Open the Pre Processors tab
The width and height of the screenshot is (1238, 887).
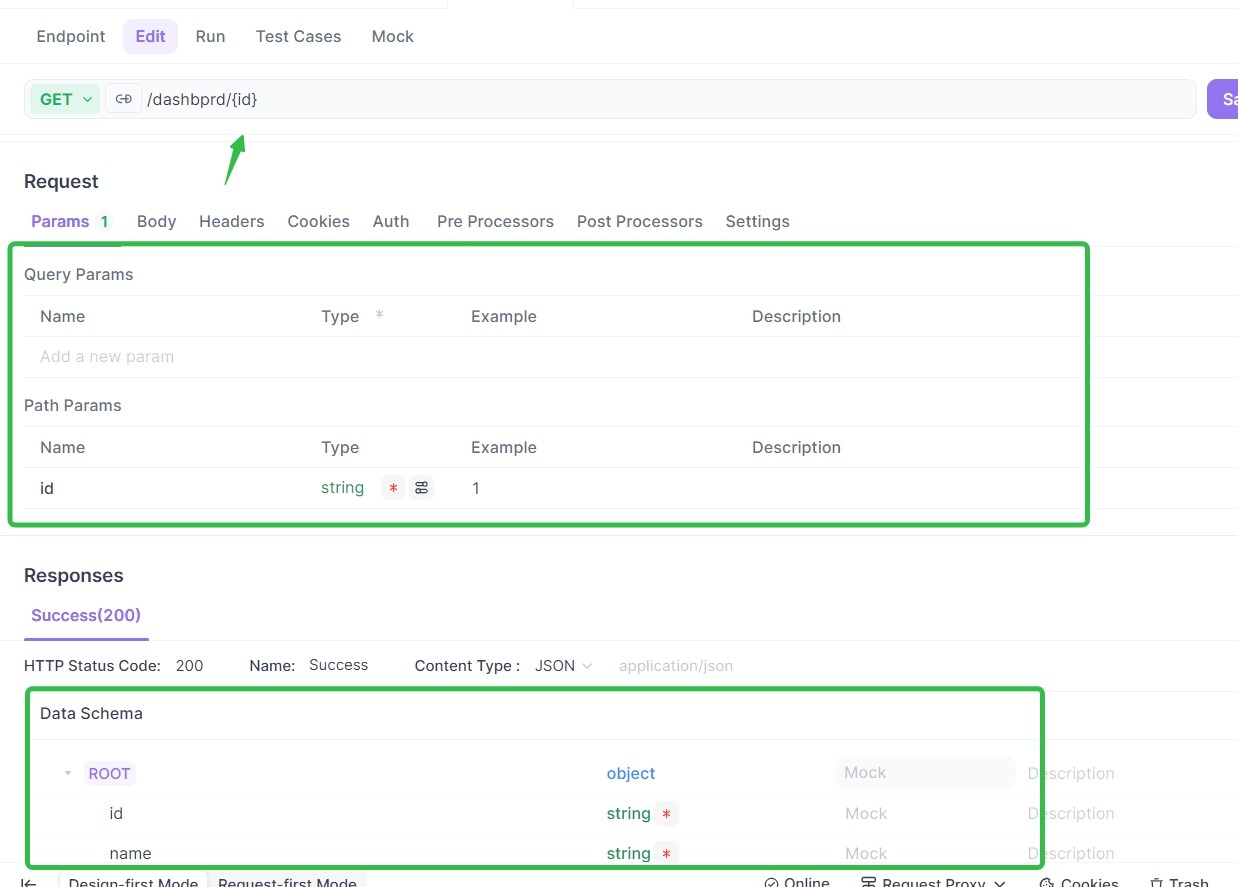click(495, 222)
